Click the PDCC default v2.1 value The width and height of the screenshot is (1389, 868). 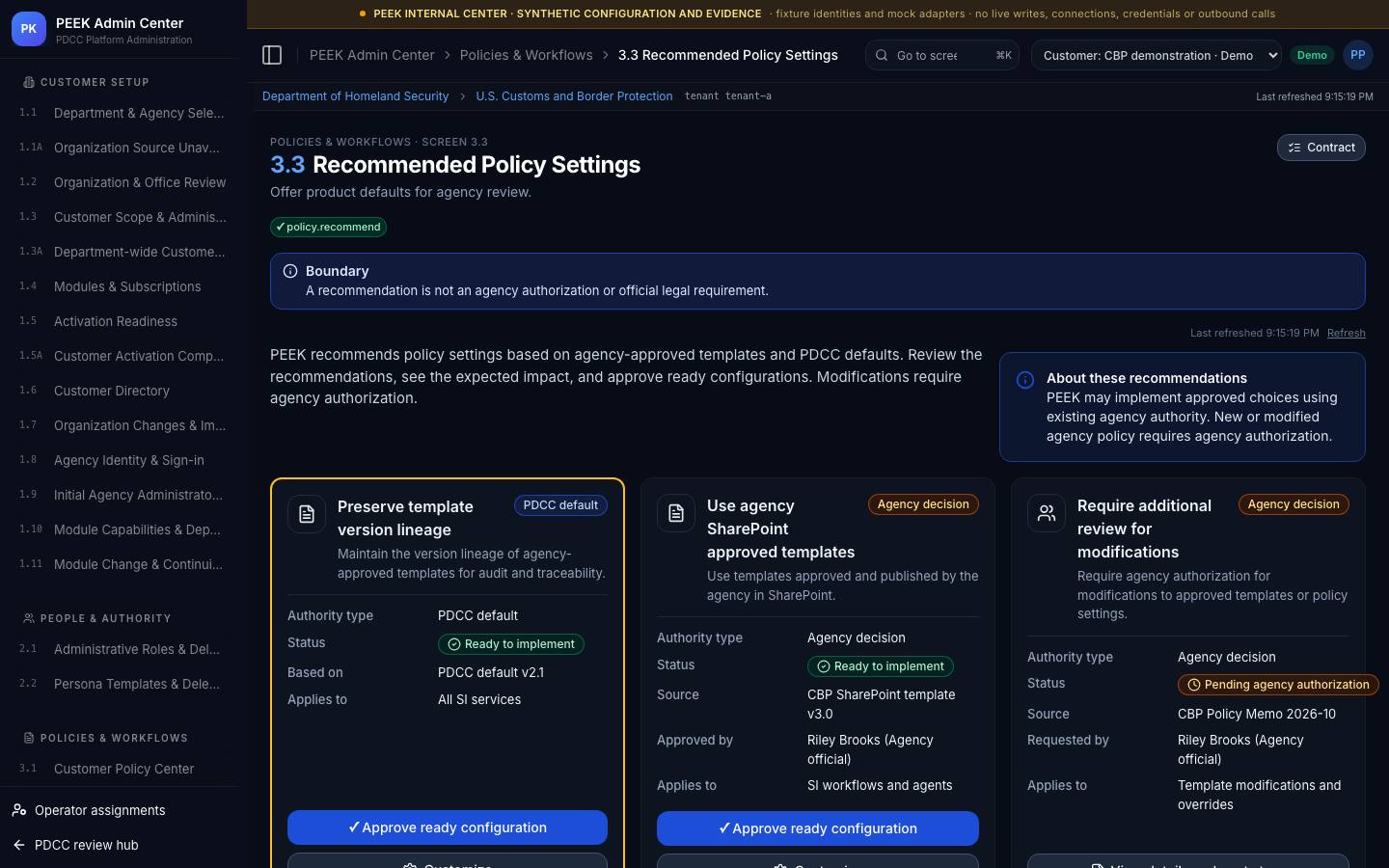click(x=491, y=672)
